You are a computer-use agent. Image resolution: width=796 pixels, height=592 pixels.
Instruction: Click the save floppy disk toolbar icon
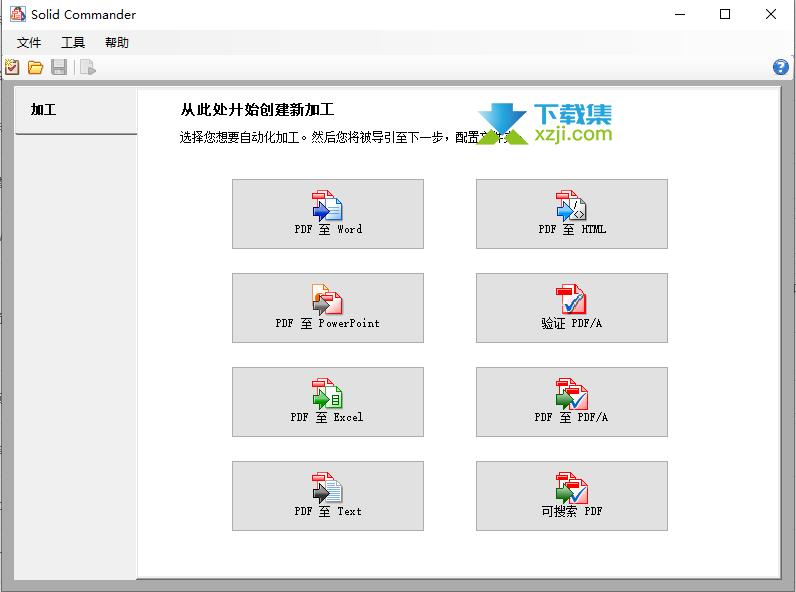(x=59, y=67)
